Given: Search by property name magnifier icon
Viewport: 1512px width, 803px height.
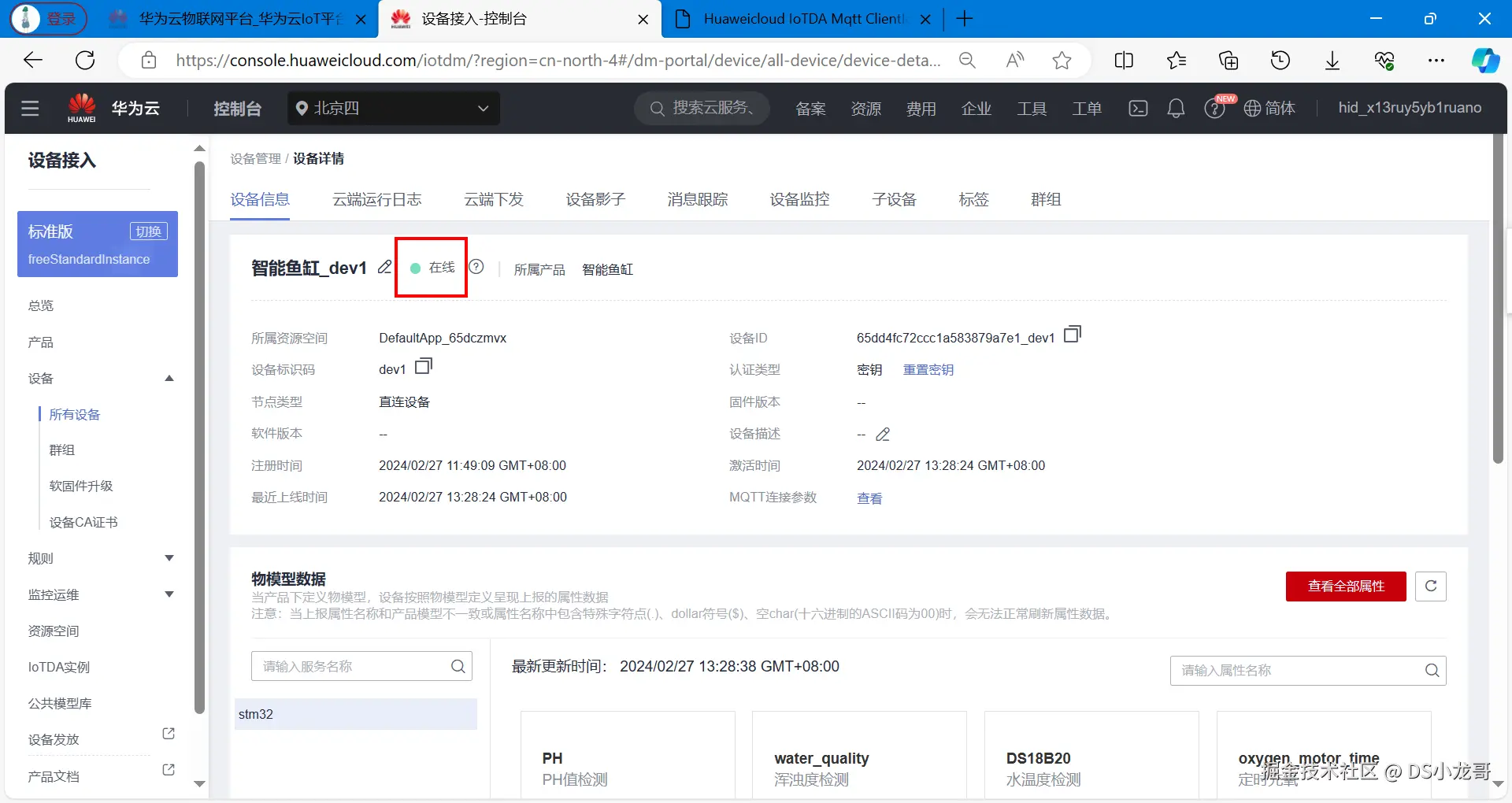Looking at the screenshot, I should pos(1432,671).
